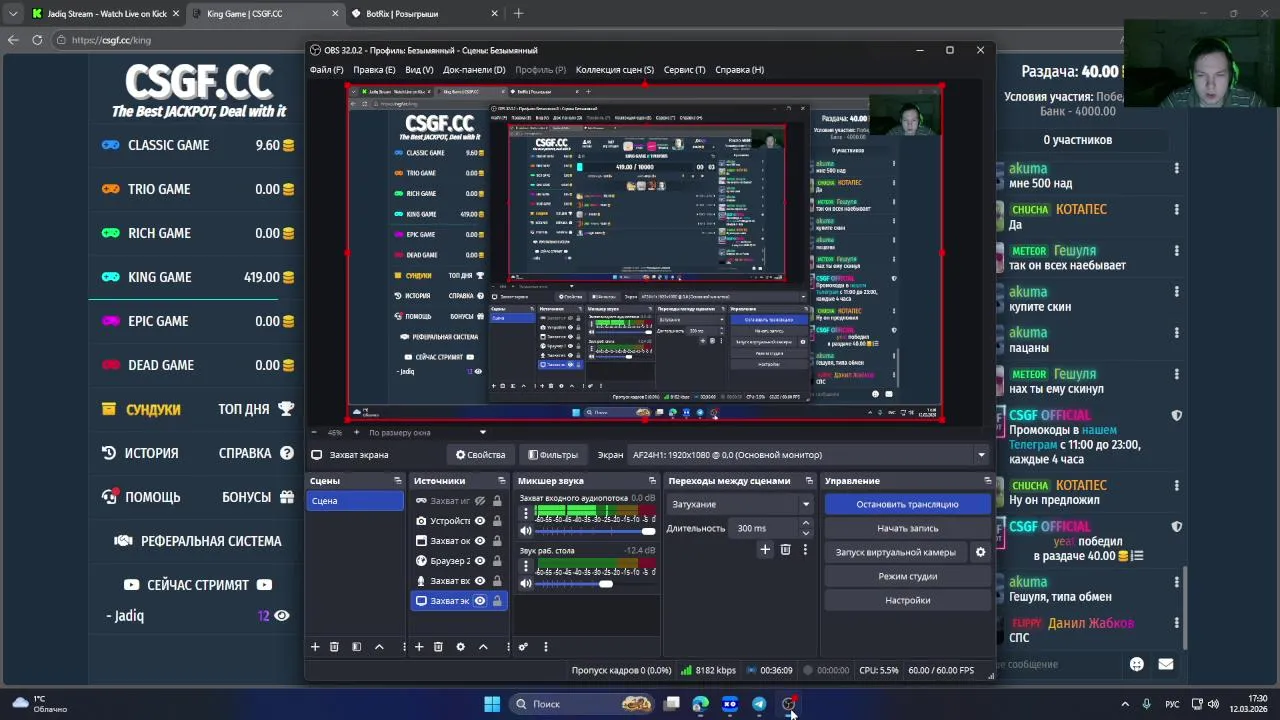Add a new source with plus icon
Screen dimensions: 1280x720
(x=419, y=647)
